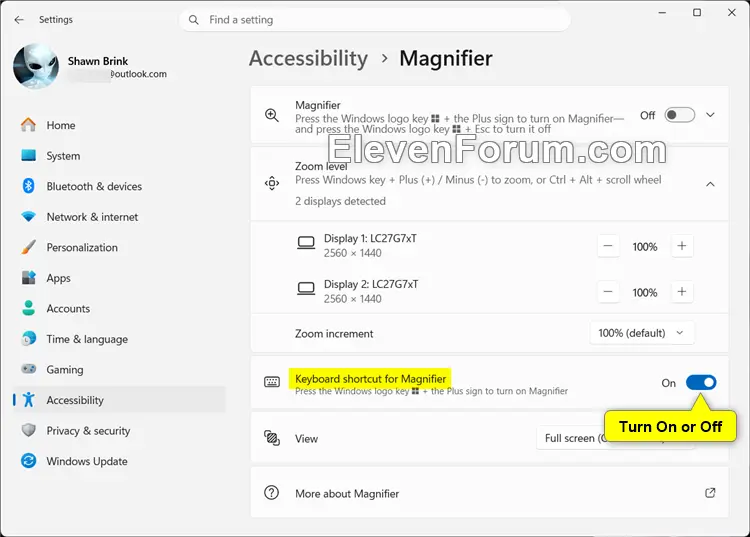Open Network & internet label
Screen dimensions: 750x537
pos(92,217)
